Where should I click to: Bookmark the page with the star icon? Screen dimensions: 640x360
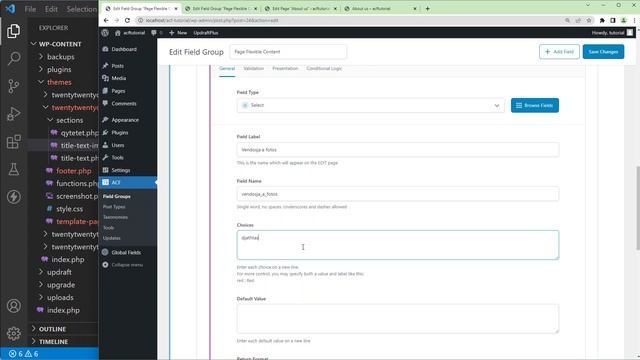point(589,20)
